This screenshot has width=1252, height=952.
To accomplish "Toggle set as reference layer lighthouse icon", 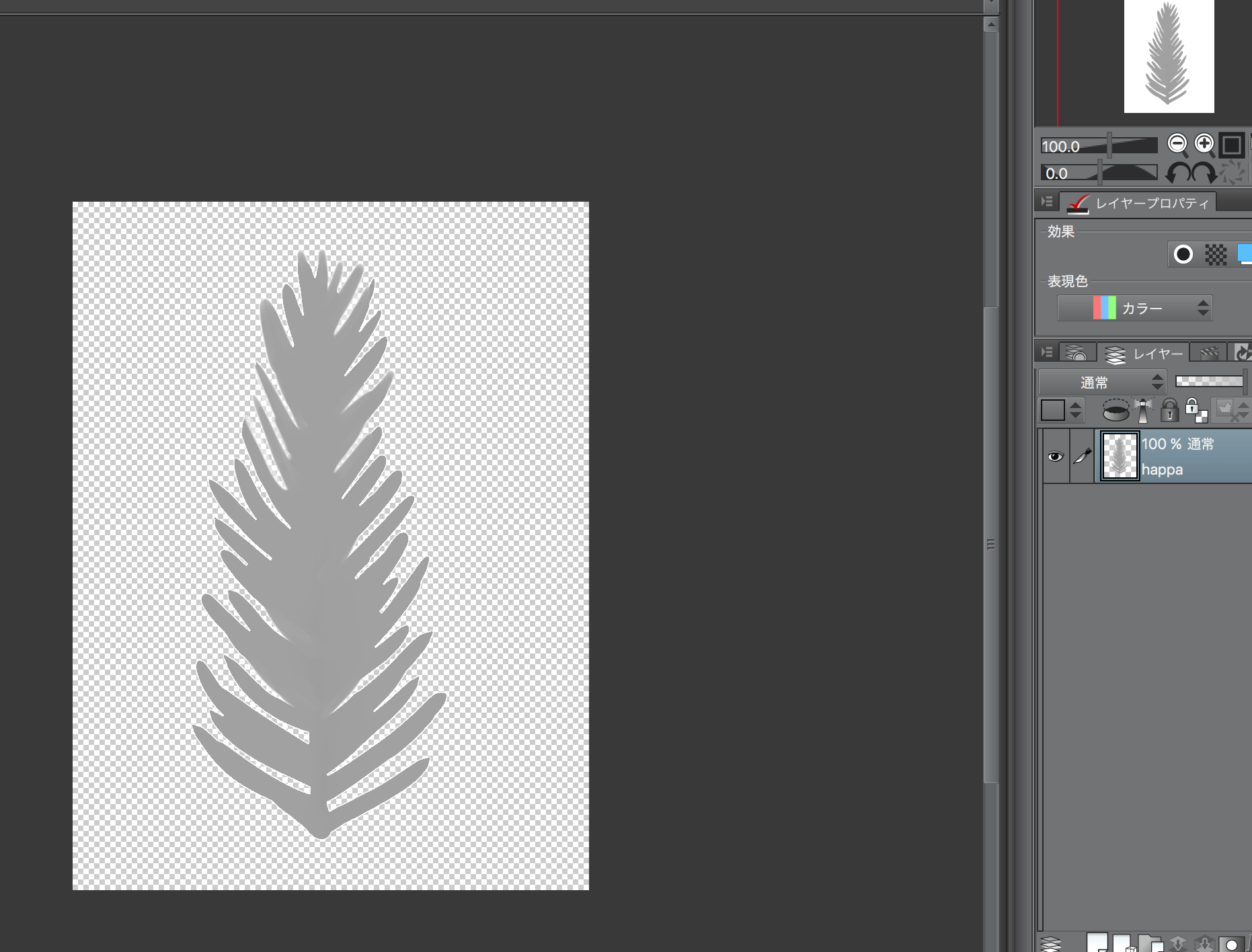I will tap(1143, 409).
